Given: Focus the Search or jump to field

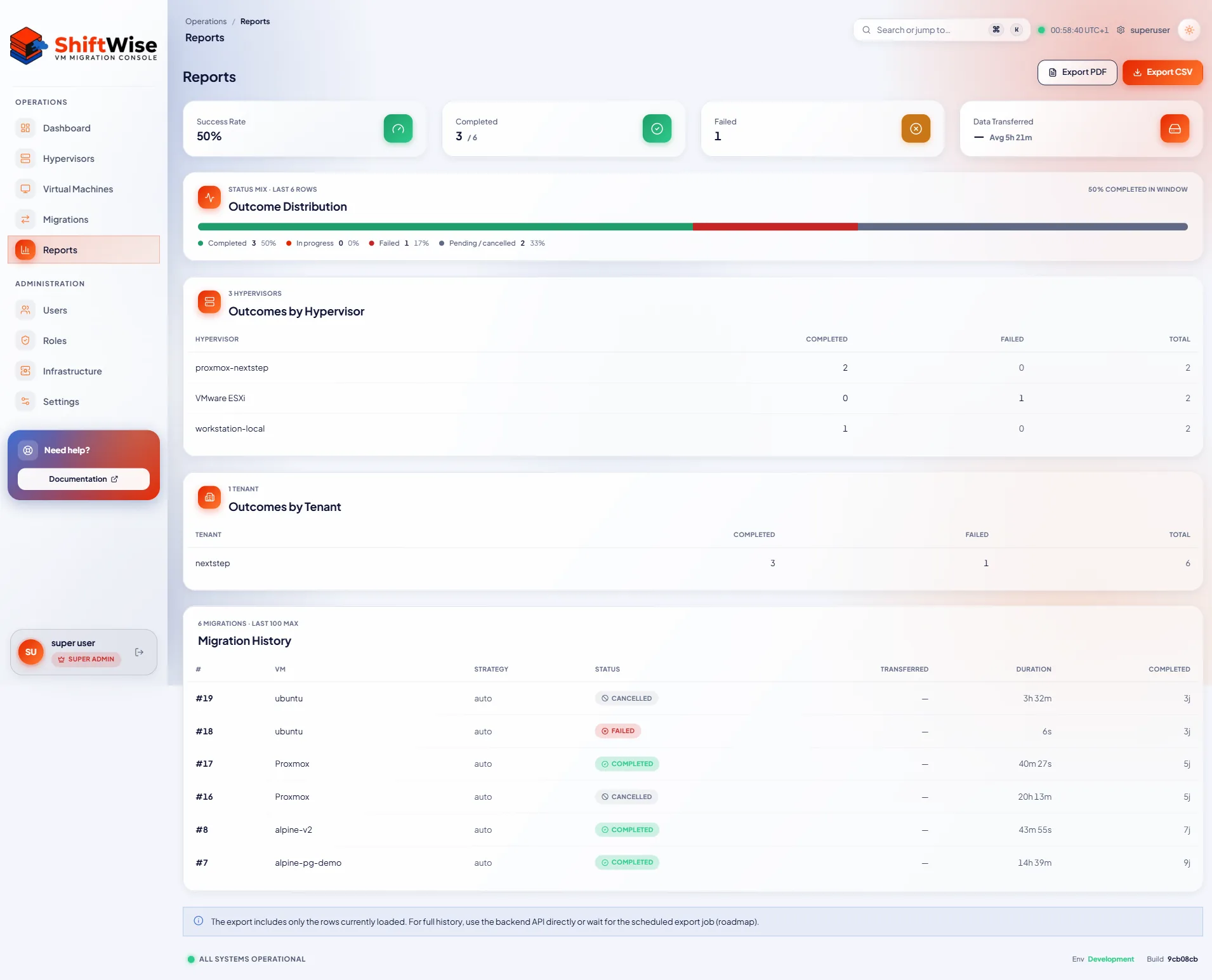Looking at the screenshot, I should (x=941, y=30).
